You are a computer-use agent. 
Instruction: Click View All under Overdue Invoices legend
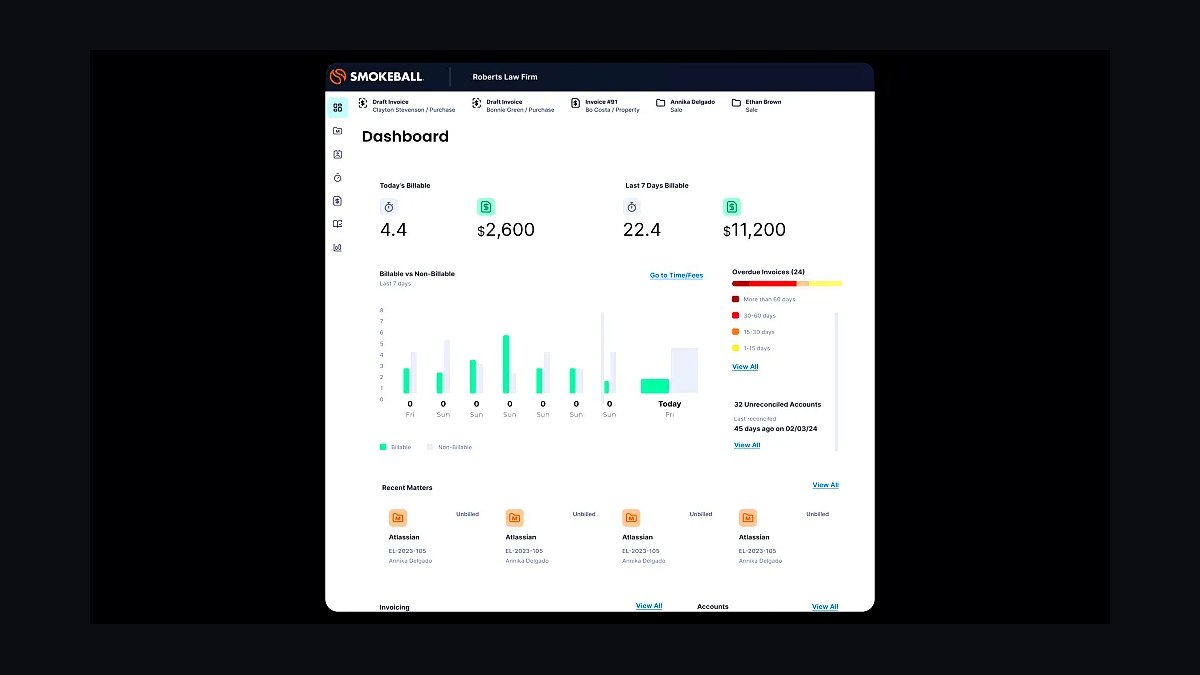pyautogui.click(x=745, y=367)
